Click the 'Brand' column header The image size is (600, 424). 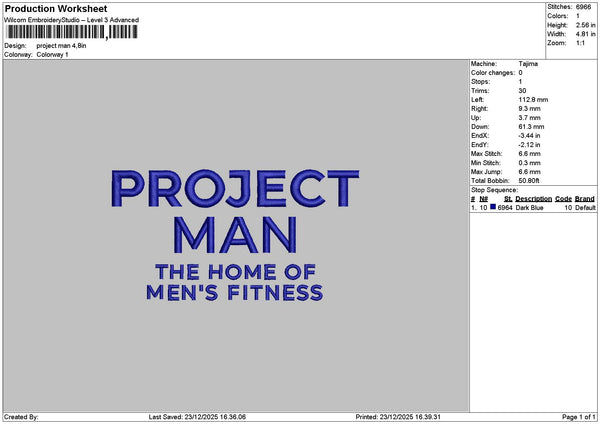(585, 199)
